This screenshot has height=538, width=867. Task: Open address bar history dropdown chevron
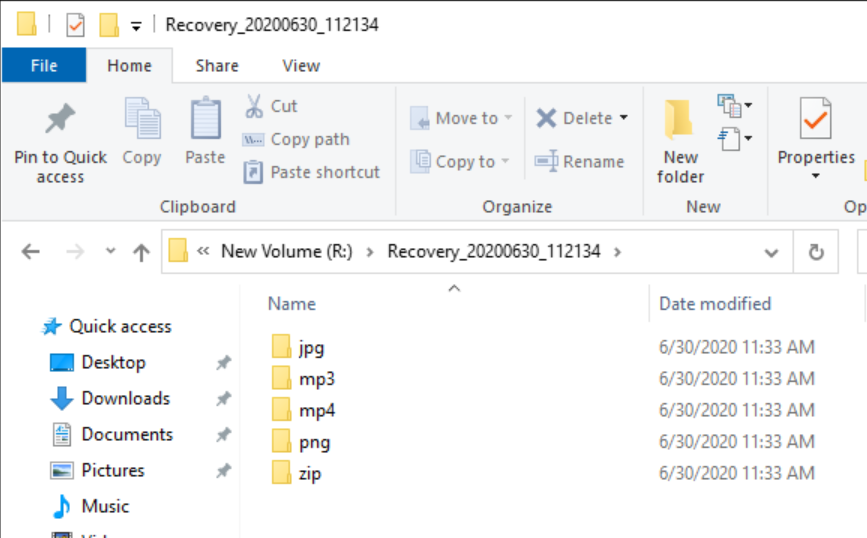(x=771, y=252)
